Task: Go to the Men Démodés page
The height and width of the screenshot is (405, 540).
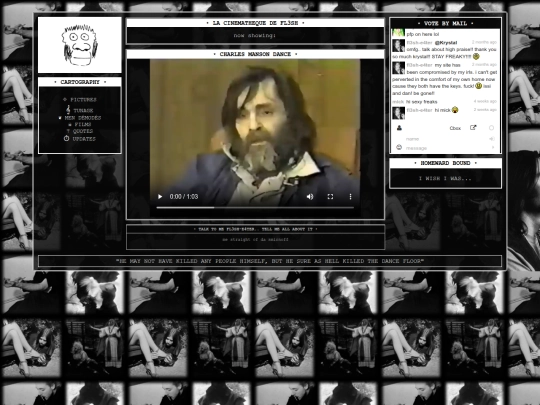Action: pos(83,118)
